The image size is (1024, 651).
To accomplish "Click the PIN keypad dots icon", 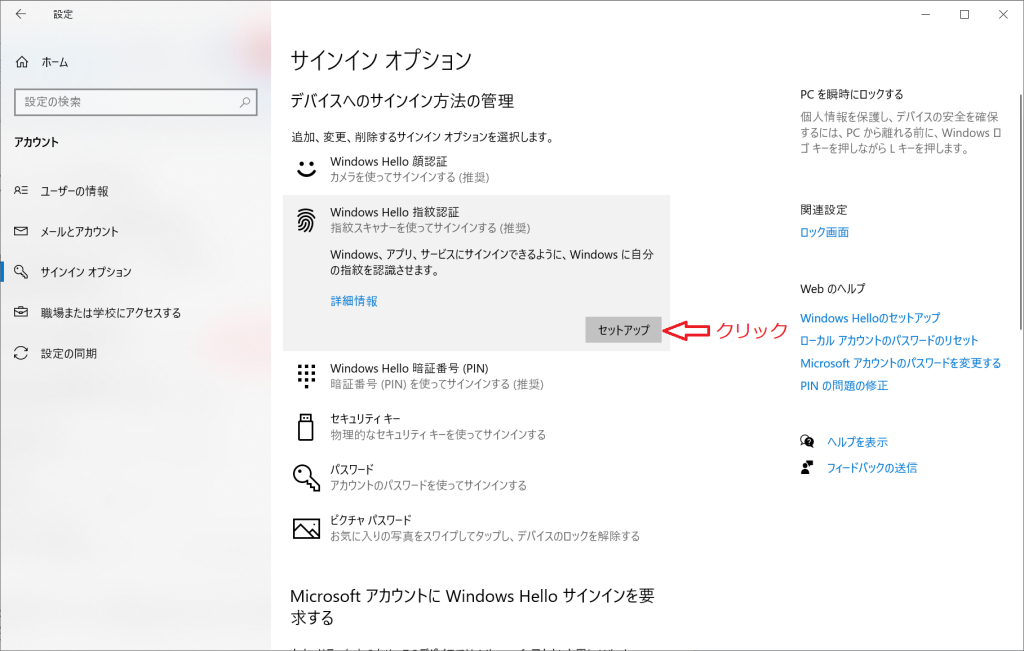I will (x=306, y=376).
